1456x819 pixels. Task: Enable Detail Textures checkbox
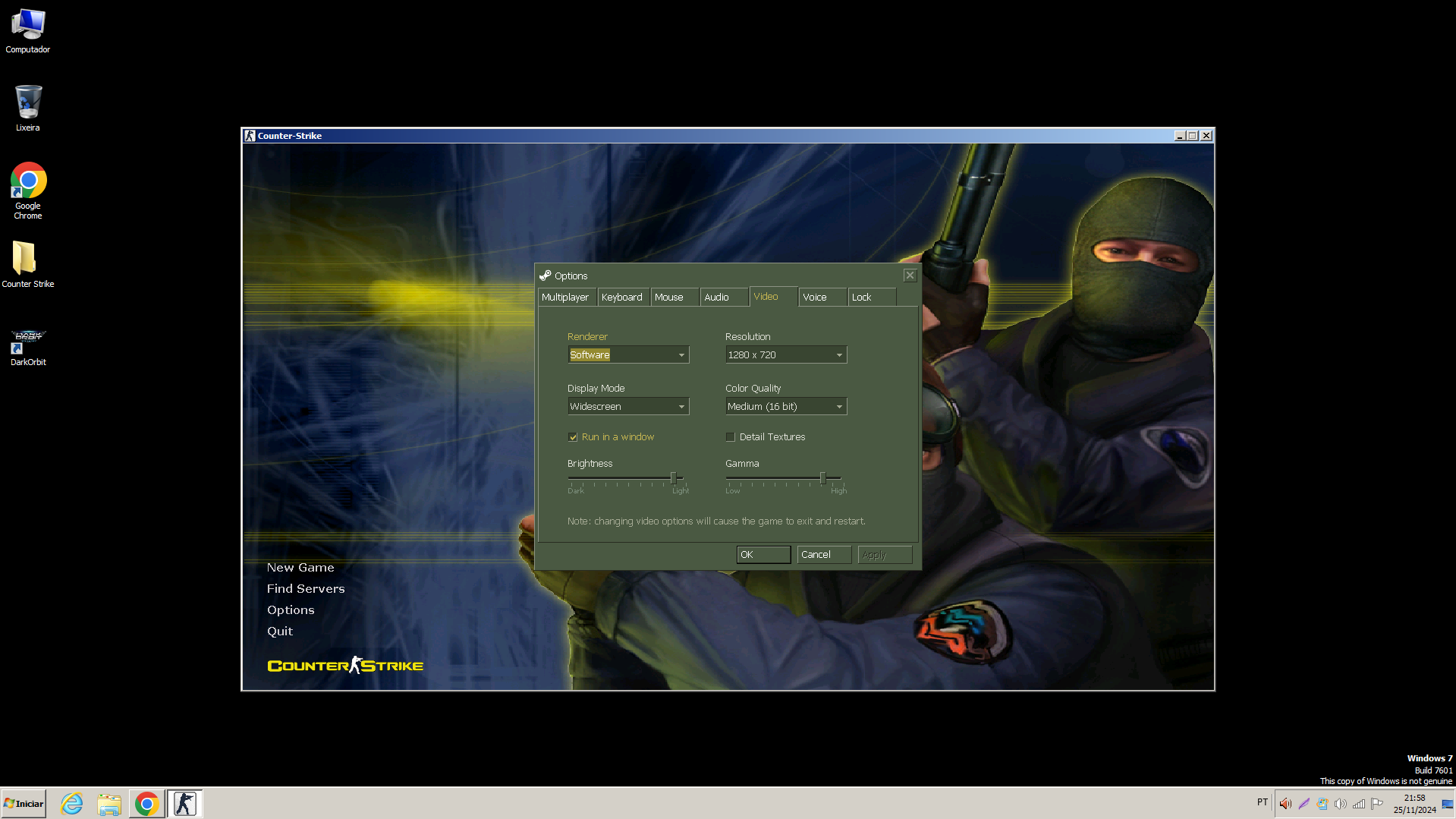coord(731,437)
